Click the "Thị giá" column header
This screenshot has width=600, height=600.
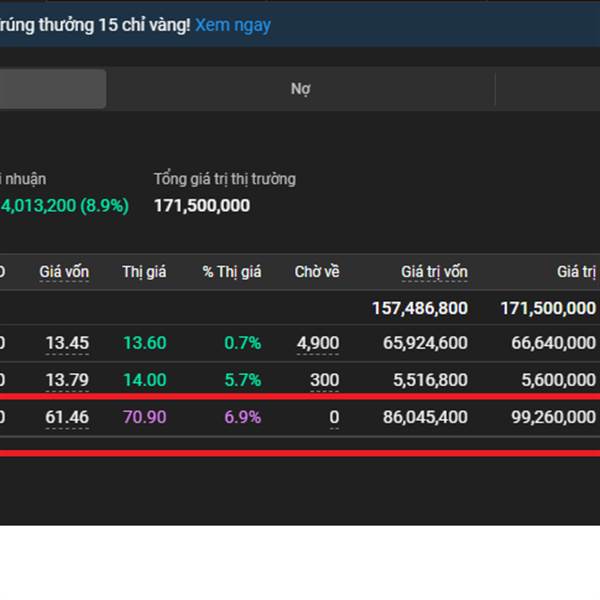(144, 272)
